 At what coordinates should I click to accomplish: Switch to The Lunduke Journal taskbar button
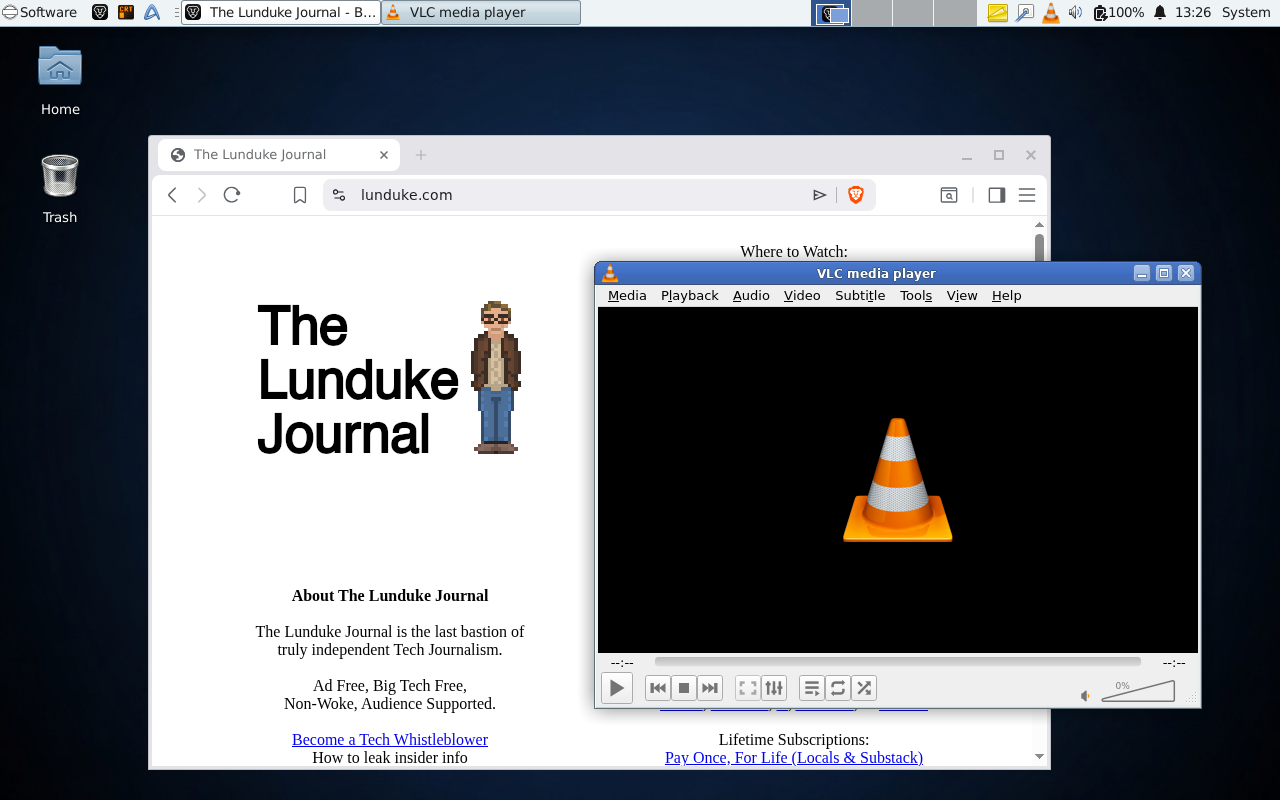(x=281, y=13)
